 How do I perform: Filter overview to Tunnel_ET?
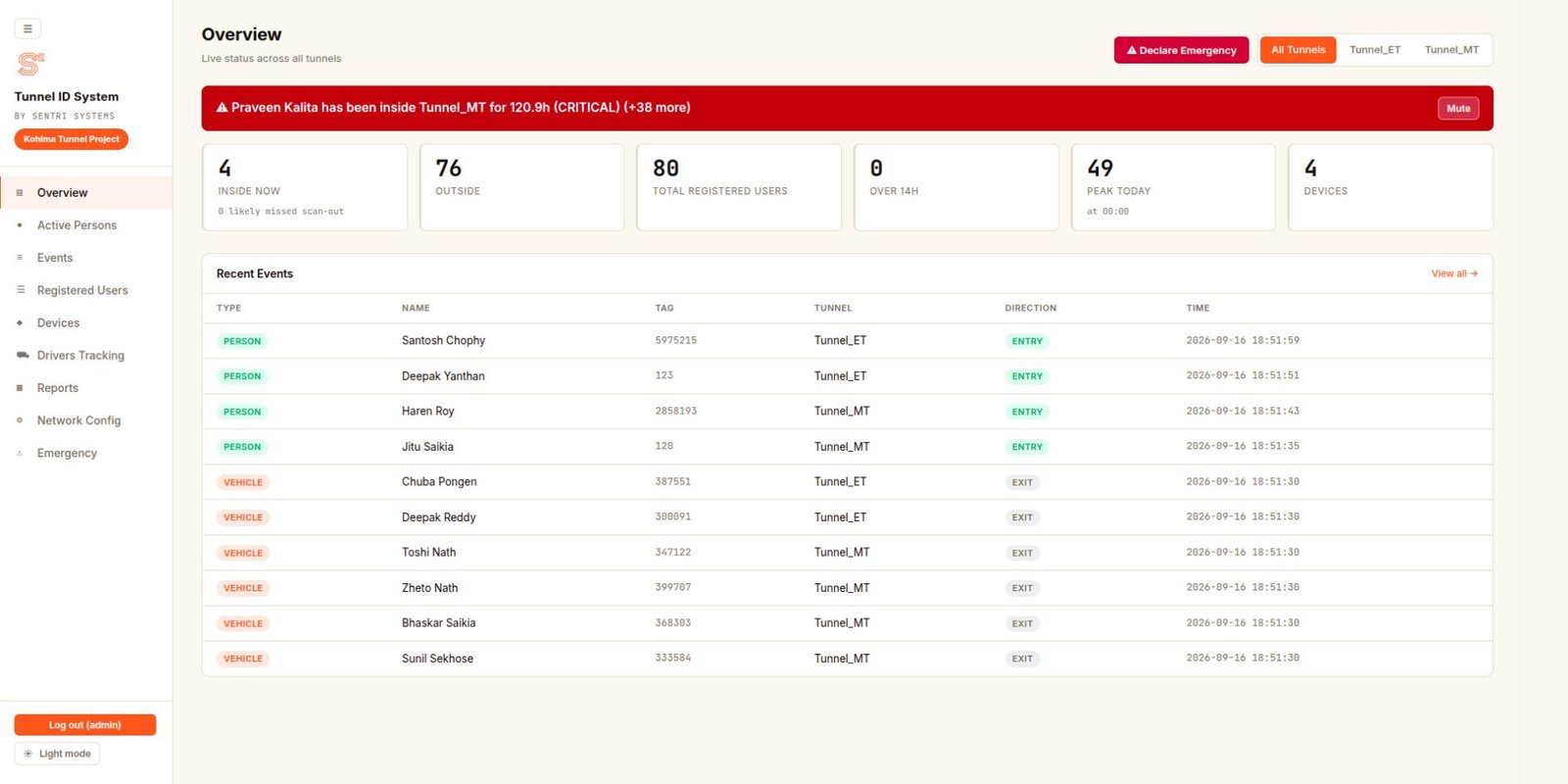pos(1375,50)
